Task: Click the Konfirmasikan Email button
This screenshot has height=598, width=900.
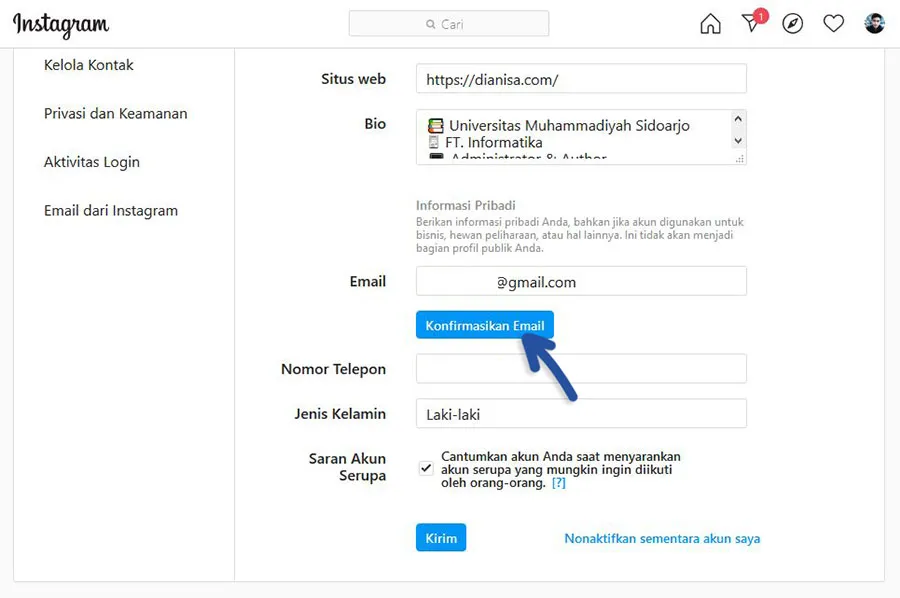Action: (485, 324)
